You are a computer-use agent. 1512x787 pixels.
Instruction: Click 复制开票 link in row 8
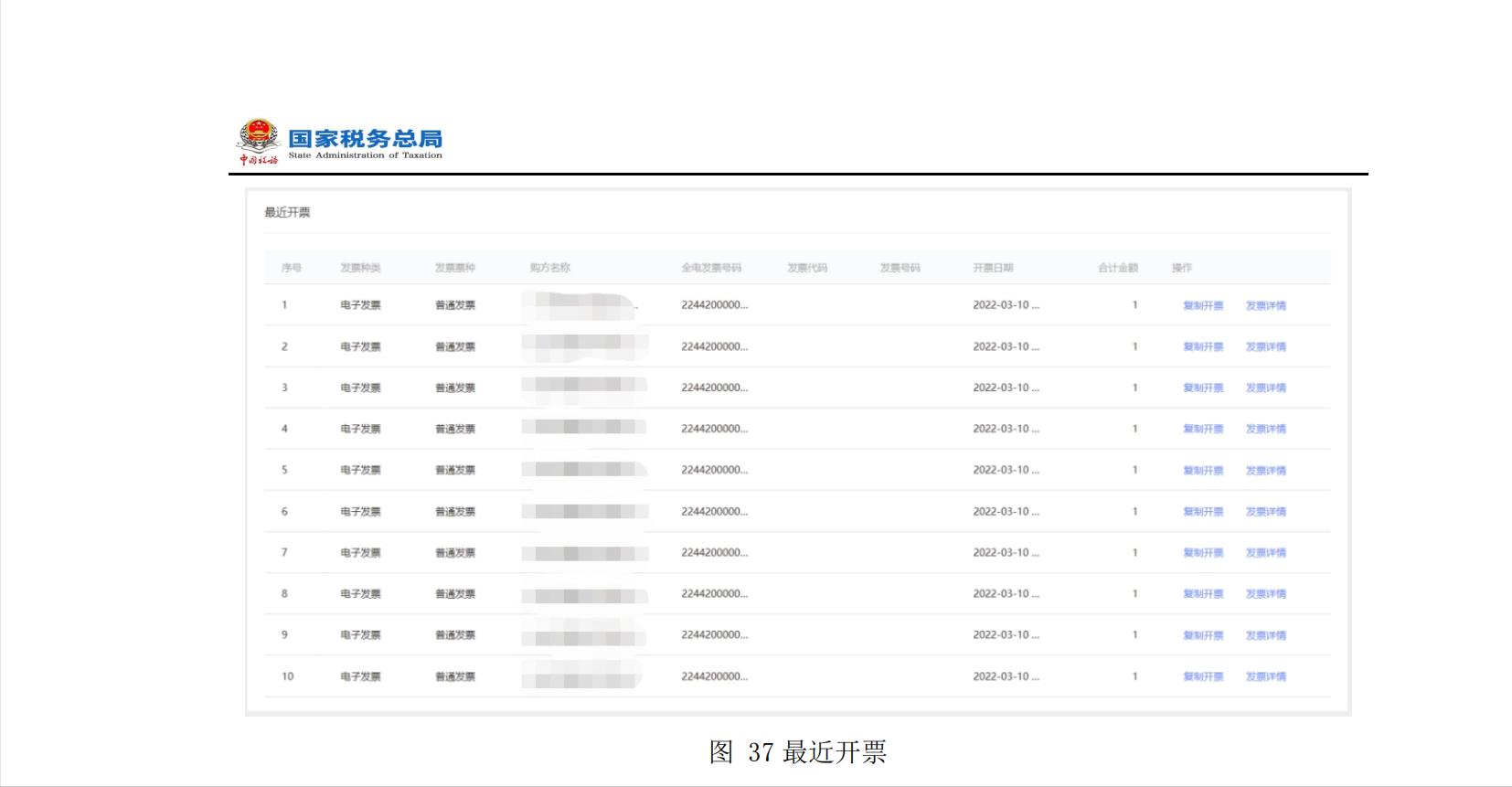click(1203, 594)
